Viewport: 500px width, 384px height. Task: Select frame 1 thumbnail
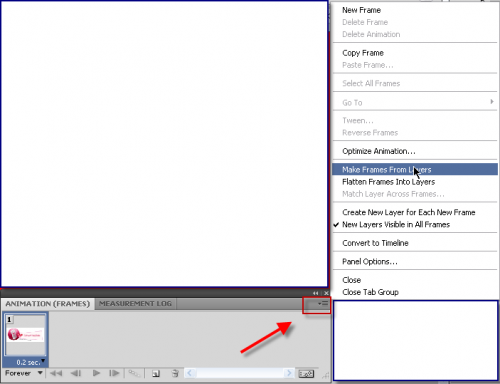point(25,334)
